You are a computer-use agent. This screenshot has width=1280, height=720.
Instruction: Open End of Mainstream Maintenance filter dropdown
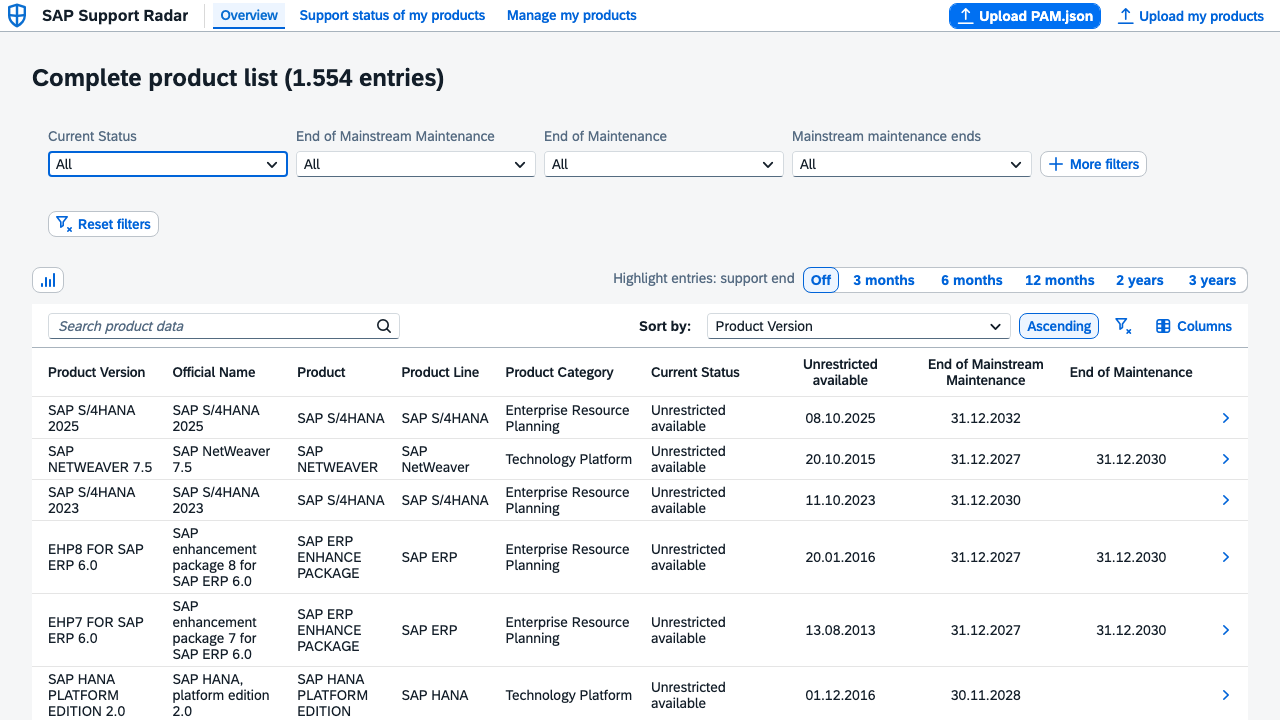point(416,164)
